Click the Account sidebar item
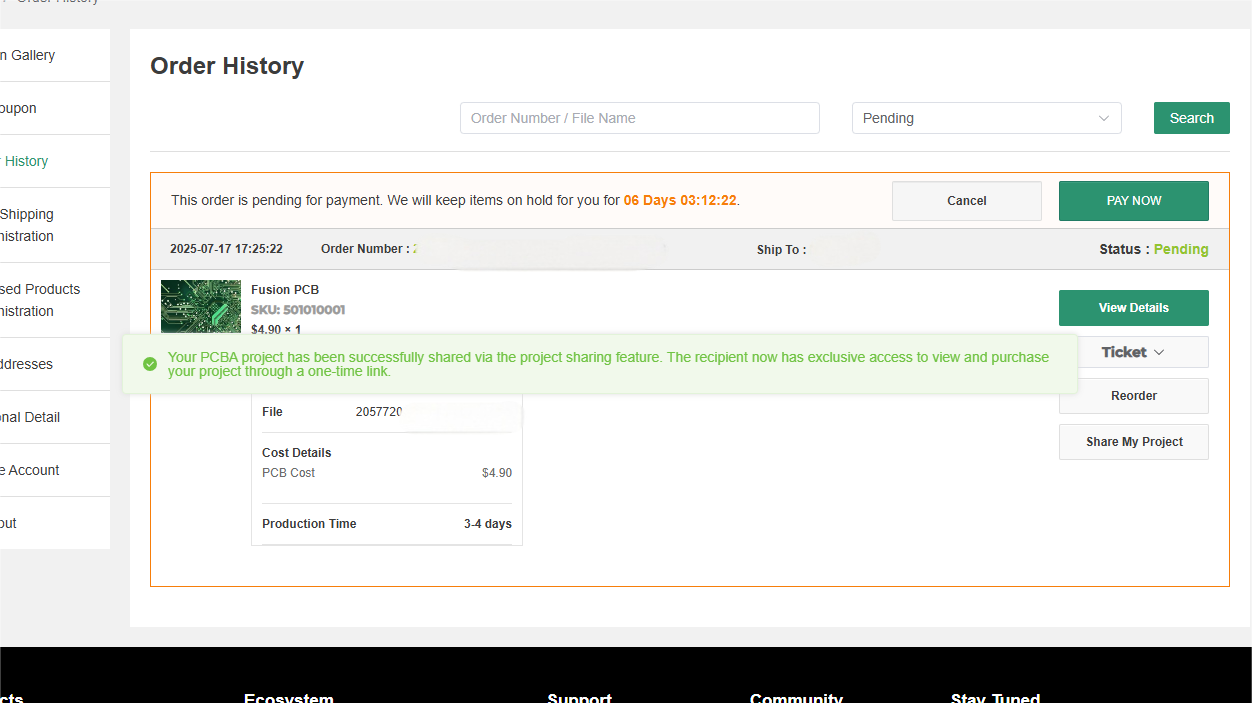Screen dimensions: 1252x704 [x=30, y=470]
